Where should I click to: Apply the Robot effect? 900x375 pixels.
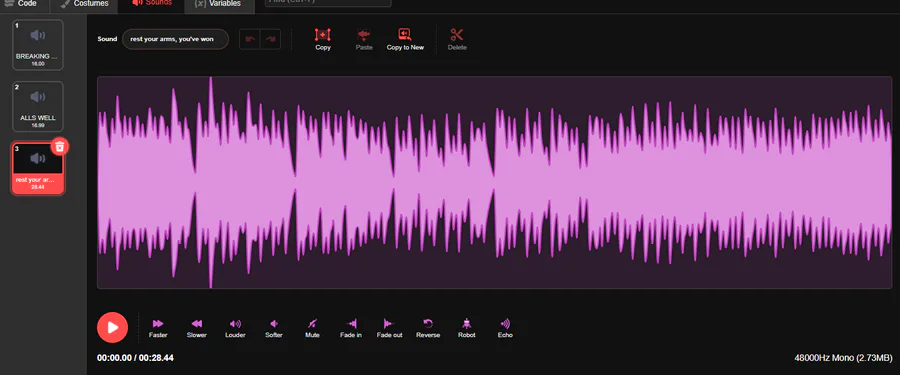467,324
